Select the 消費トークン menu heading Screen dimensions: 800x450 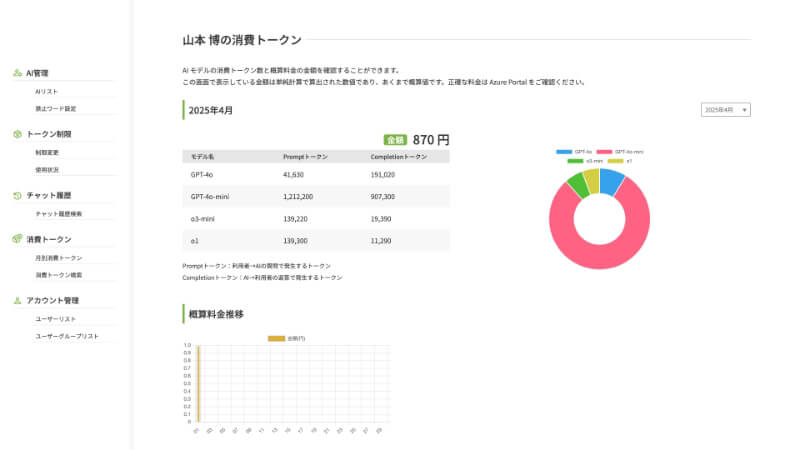click(49, 239)
